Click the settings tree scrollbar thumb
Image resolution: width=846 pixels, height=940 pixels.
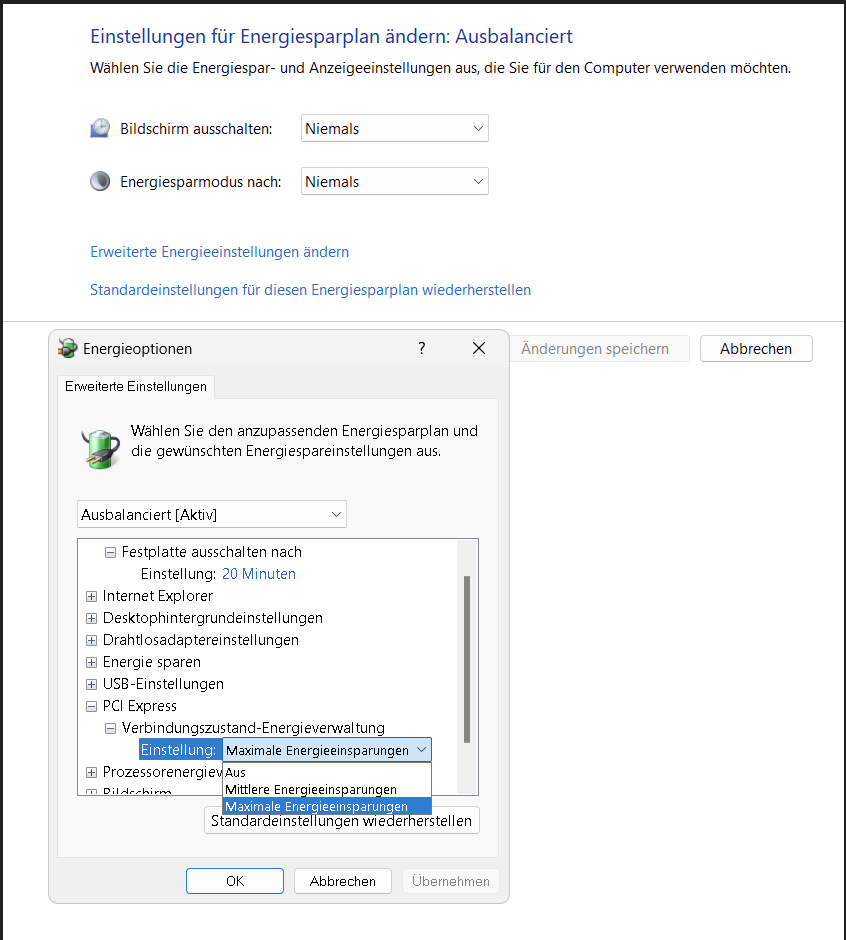pyautogui.click(x=467, y=659)
